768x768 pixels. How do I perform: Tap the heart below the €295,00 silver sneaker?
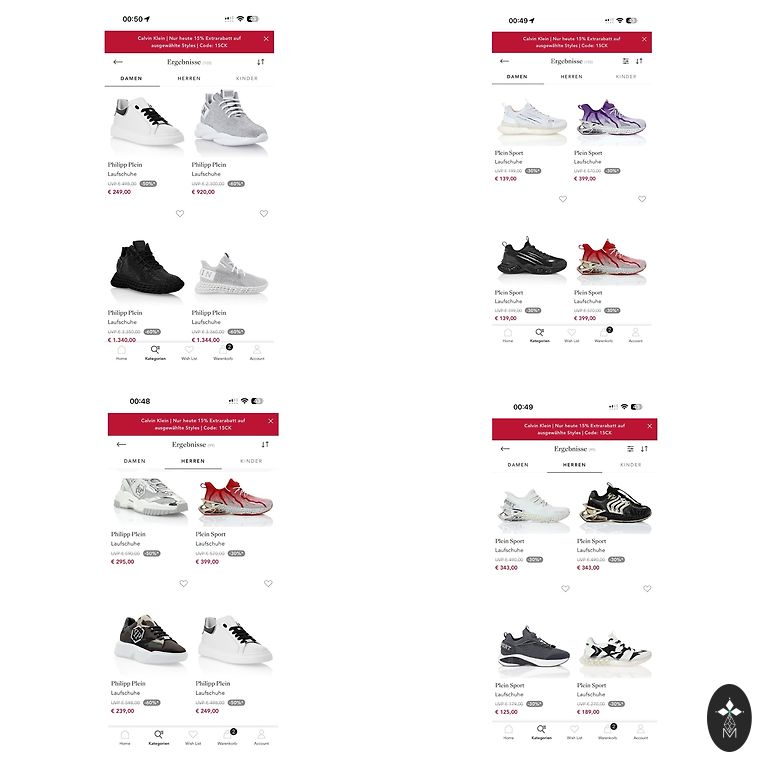(x=183, y=583)
